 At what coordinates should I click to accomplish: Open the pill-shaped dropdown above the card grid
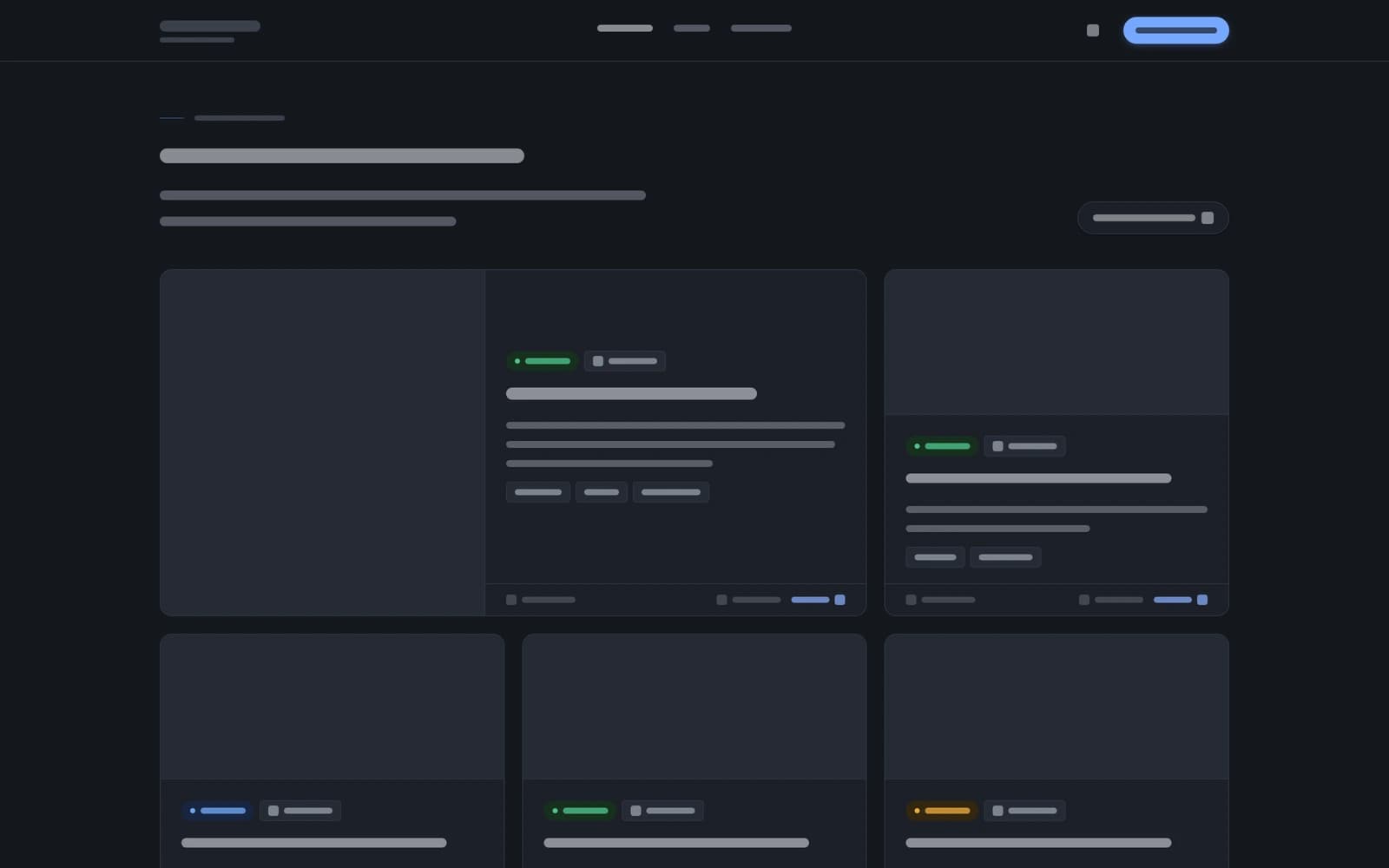pyautogui.click(x=1153, y=218)
